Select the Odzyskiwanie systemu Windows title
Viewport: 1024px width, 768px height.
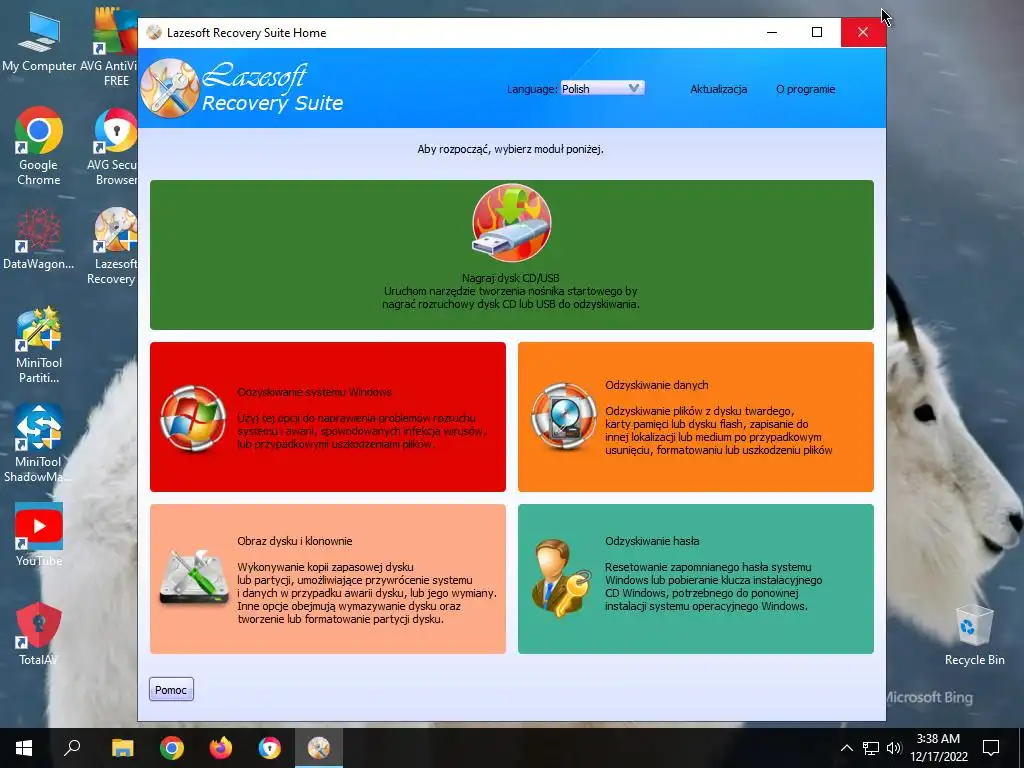(314, 392)
